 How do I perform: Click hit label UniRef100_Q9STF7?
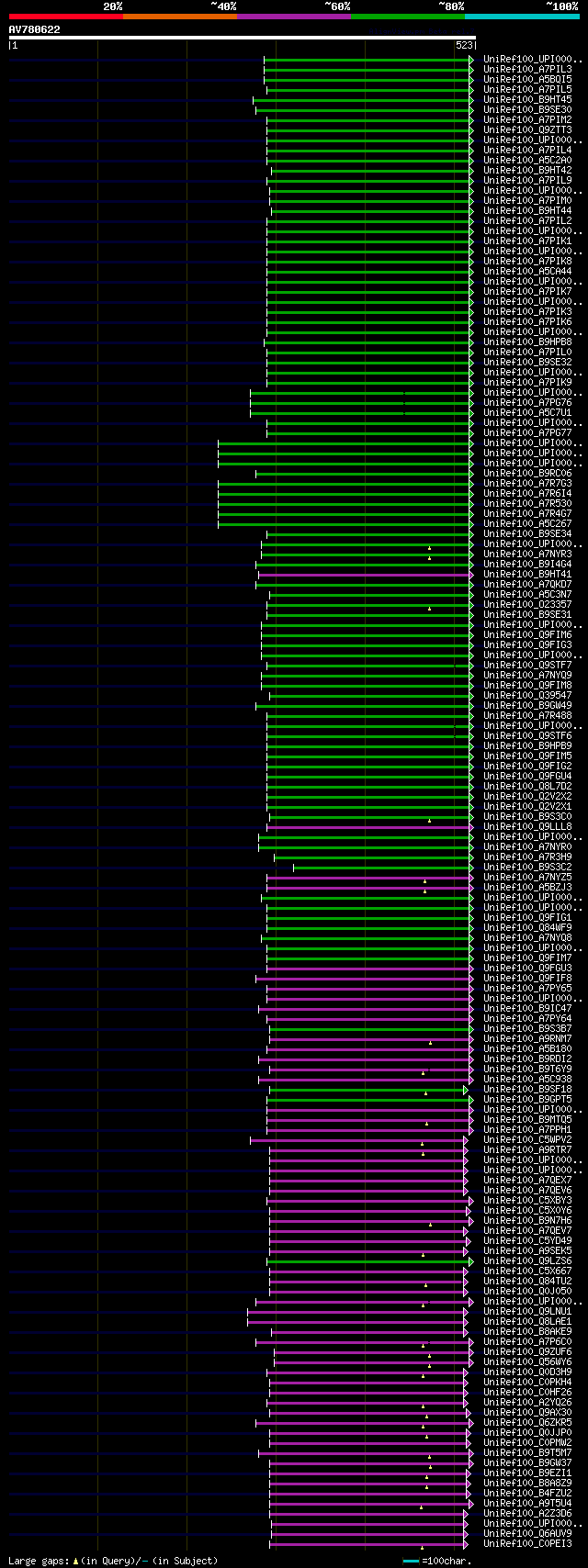pyautogui.click(x=527, y=665)
